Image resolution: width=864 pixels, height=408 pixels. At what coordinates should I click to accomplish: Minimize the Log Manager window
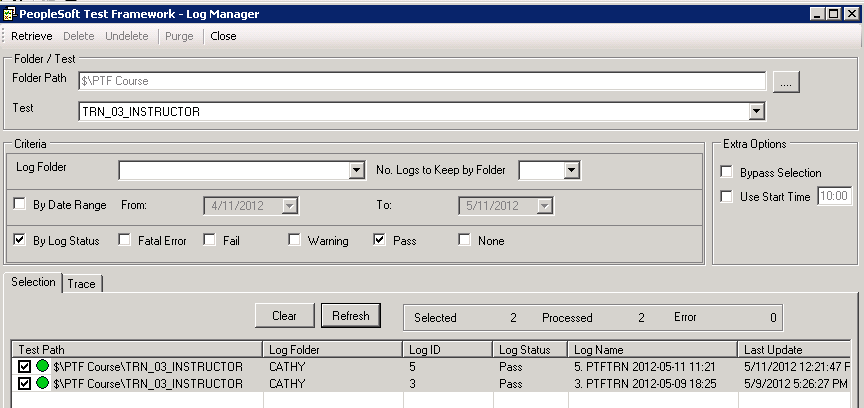[x=818, y=14]
